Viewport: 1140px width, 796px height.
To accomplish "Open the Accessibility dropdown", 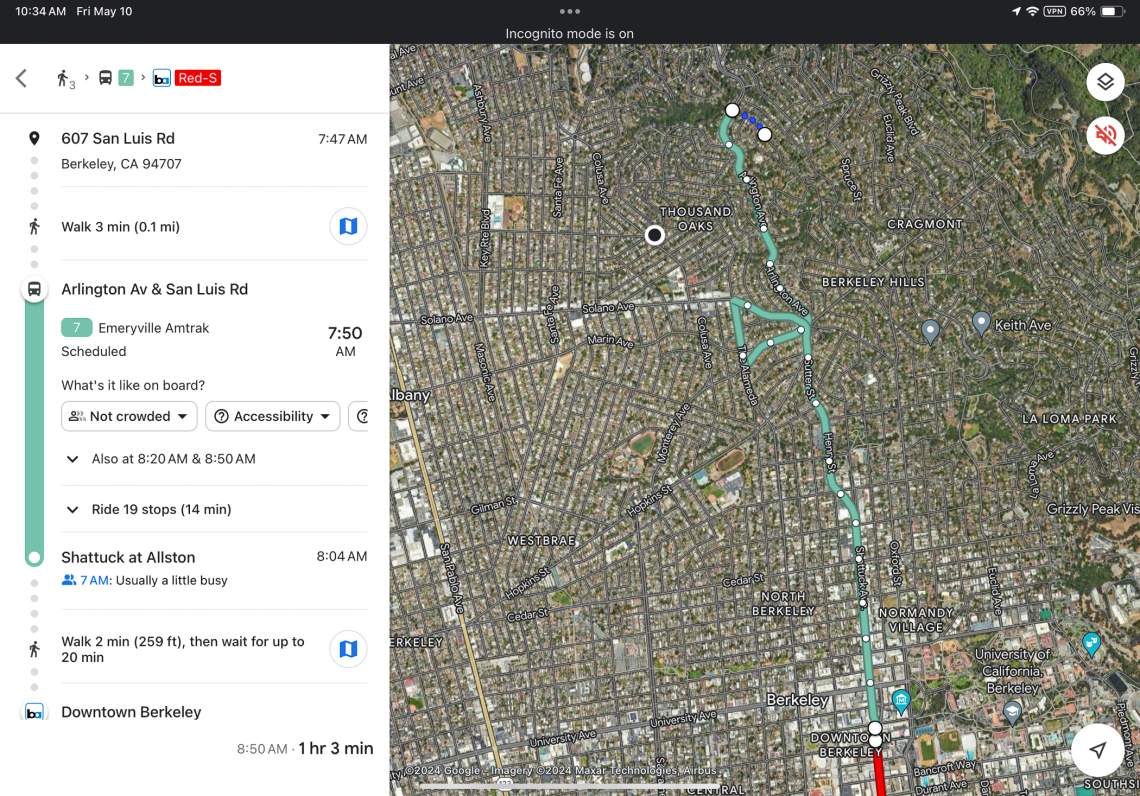I will pyautogui.click(x=273, y=416).
